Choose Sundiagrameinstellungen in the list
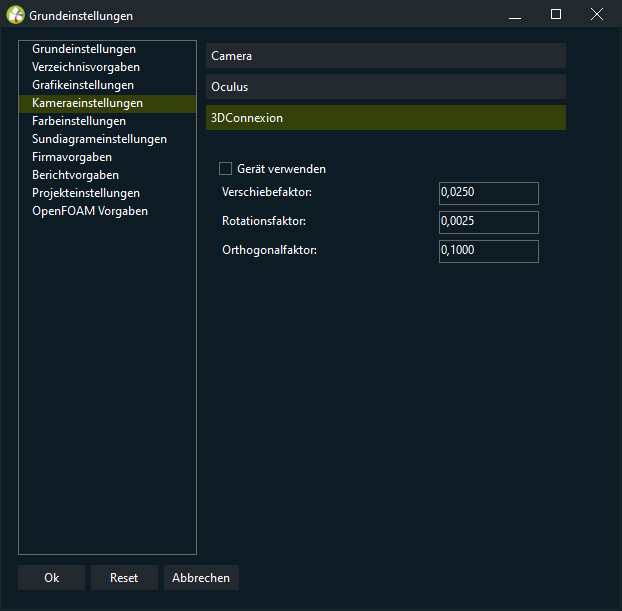Image resolution: width=622 pixels, height=611 pixels. pyautogui.click(x=107, y=139)
